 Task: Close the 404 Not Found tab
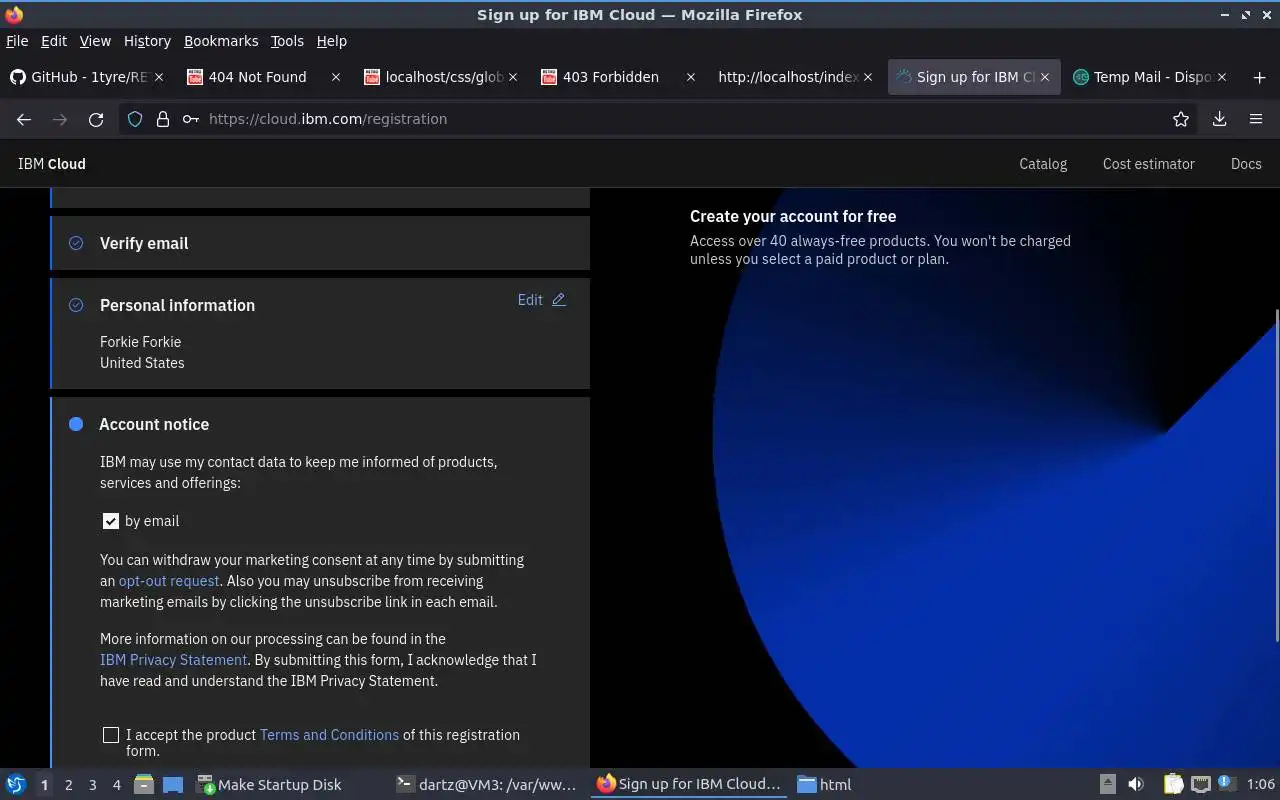[x=336, y=77]
